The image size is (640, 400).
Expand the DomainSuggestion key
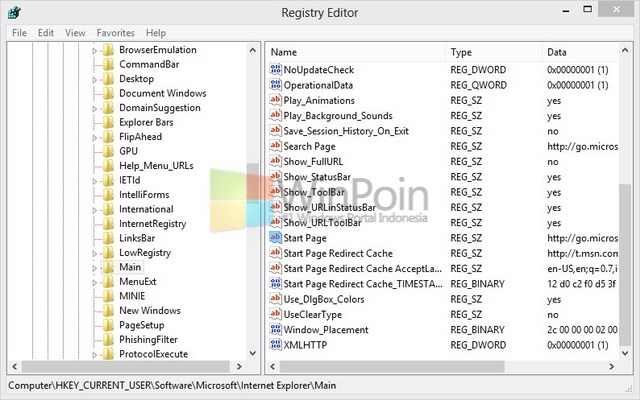click(95, 109)
